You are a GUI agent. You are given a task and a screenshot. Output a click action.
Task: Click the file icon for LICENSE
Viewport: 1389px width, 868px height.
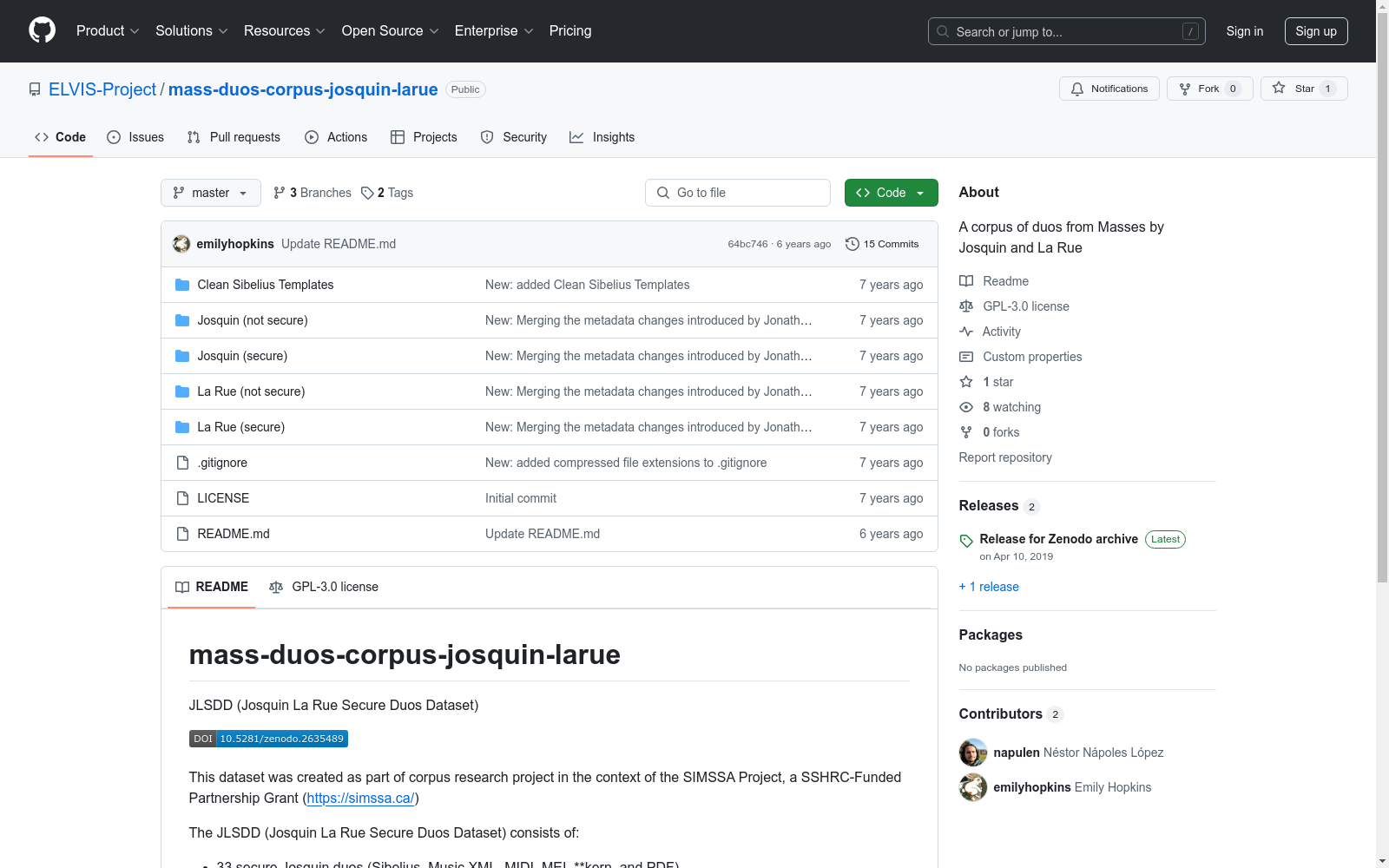pyautogui.click(x=182, y=498)
